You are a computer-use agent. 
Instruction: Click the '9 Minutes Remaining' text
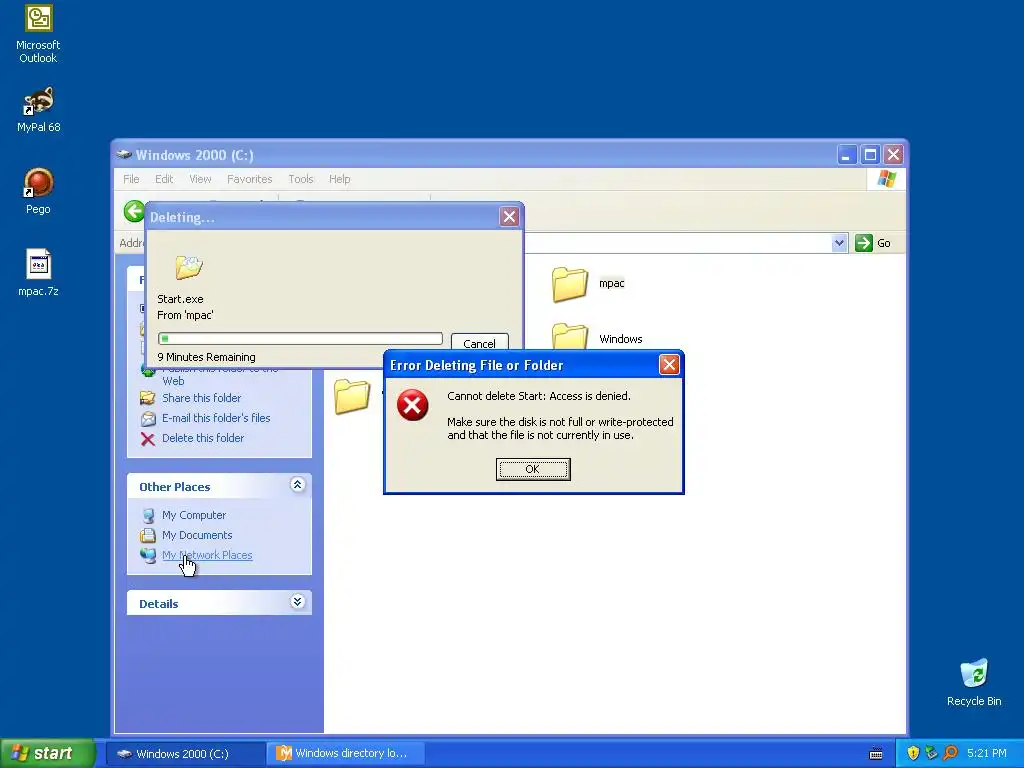[206, 357]
